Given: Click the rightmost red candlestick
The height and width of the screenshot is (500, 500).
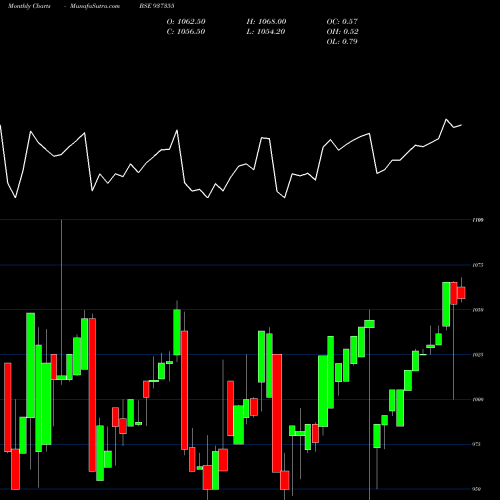Looking at the screenshot, I should coord(461,293).
